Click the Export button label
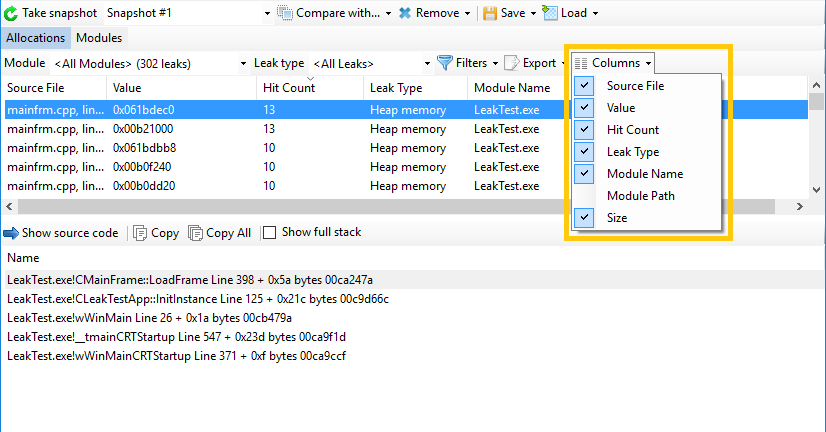 click(539, 63)
